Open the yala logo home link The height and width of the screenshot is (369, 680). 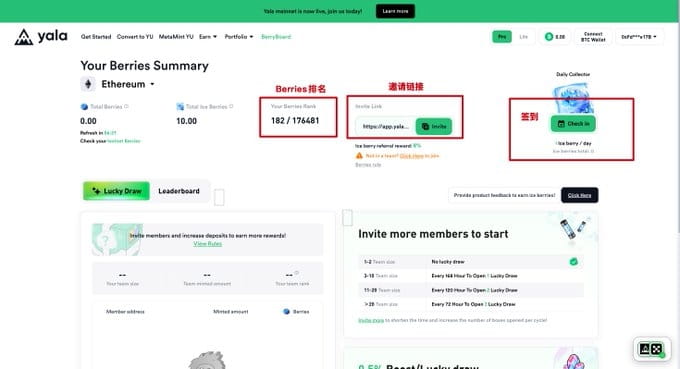[41, 36]
